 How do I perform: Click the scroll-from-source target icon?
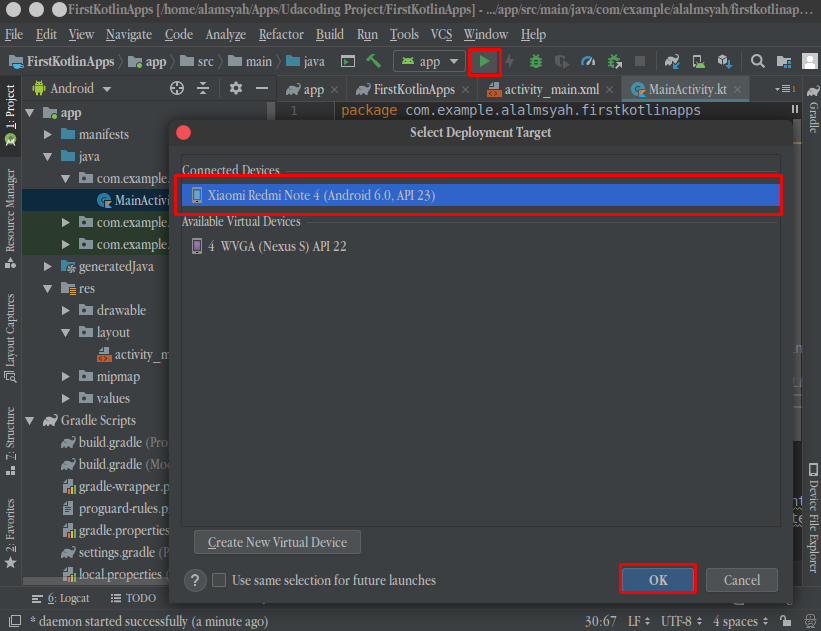click(x=177, y=88)
